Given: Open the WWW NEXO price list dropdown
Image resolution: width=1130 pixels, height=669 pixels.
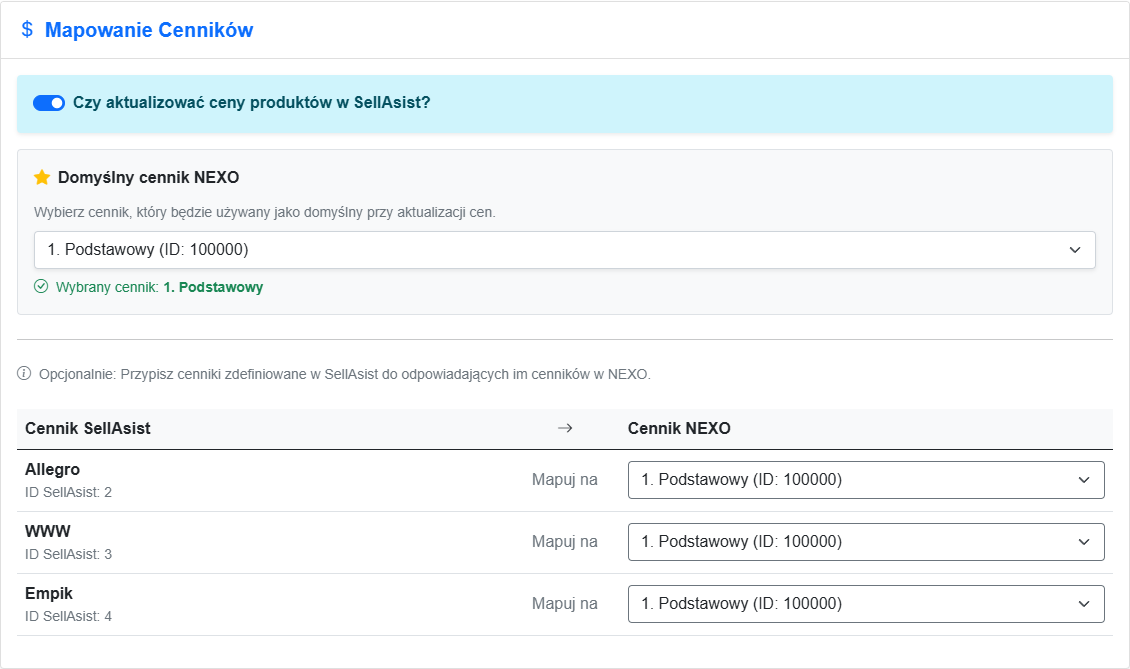Looking at the screenshot, I should coord(866,542).
